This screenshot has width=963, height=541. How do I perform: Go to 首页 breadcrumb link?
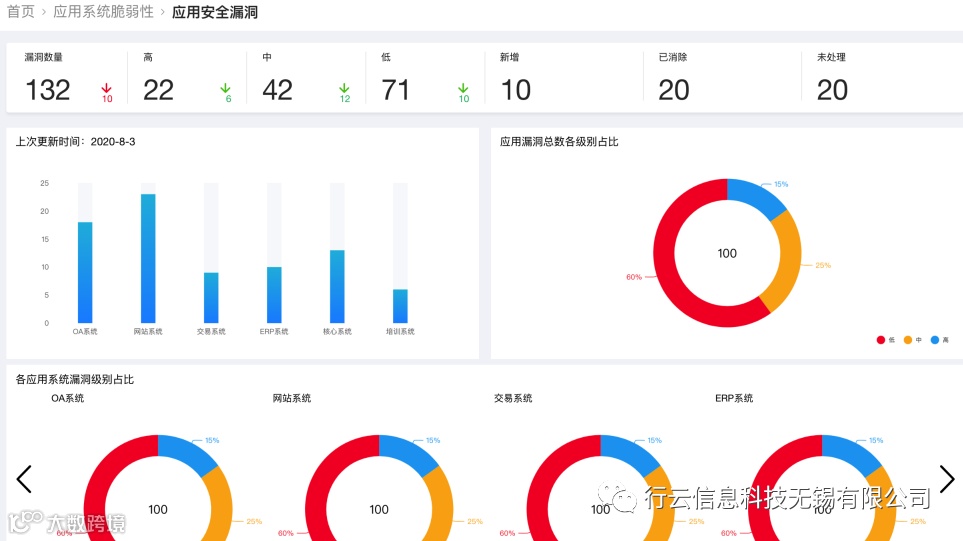click(x=20, y=12)
